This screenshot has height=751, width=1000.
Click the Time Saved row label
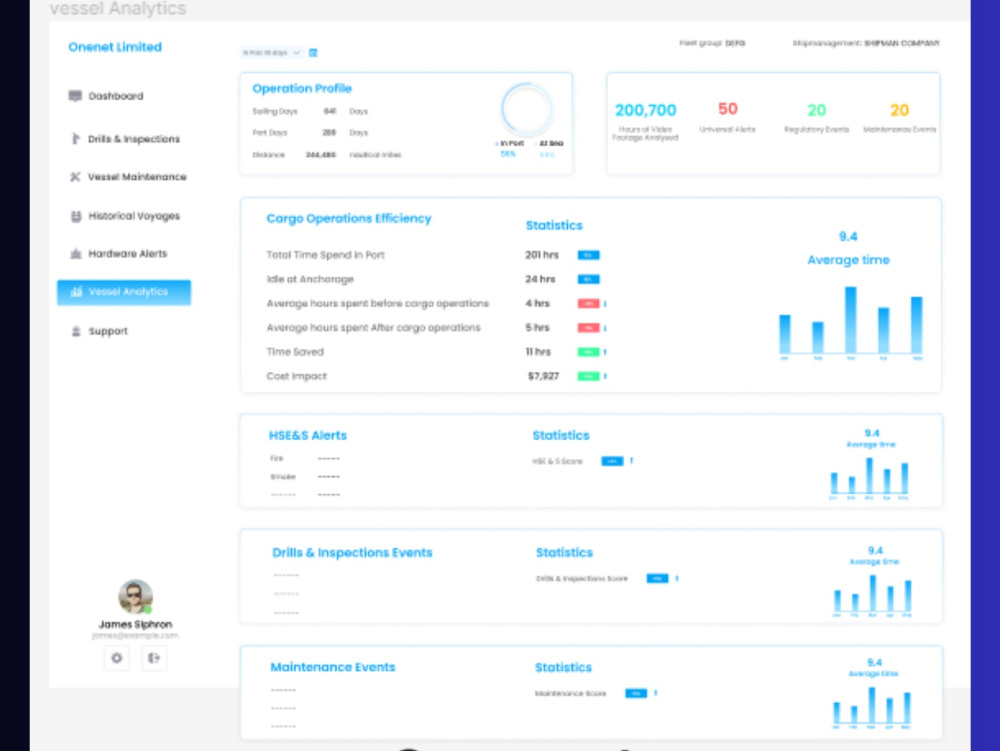tap(295, 352)
